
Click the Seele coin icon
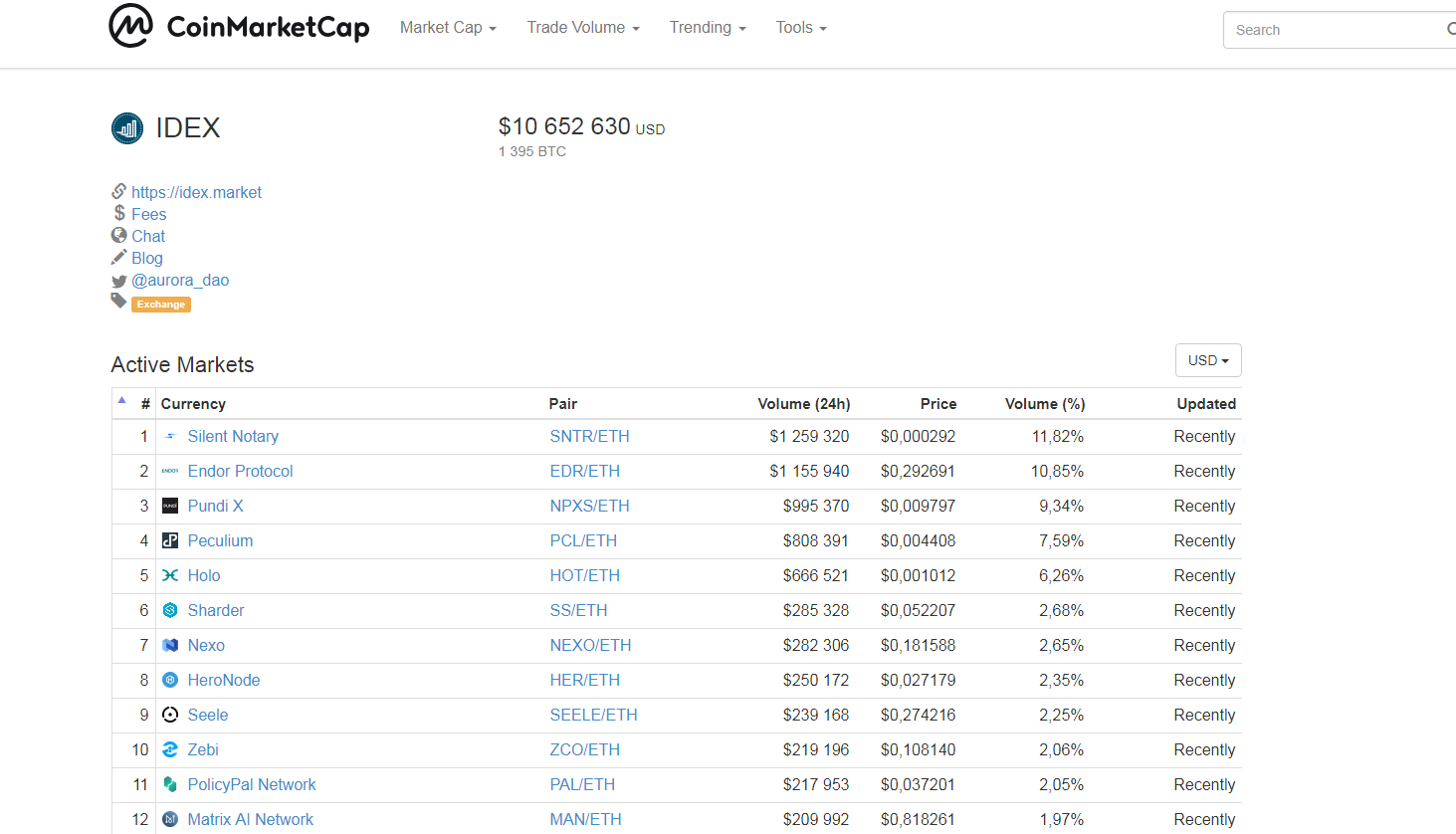pos(170,715)
